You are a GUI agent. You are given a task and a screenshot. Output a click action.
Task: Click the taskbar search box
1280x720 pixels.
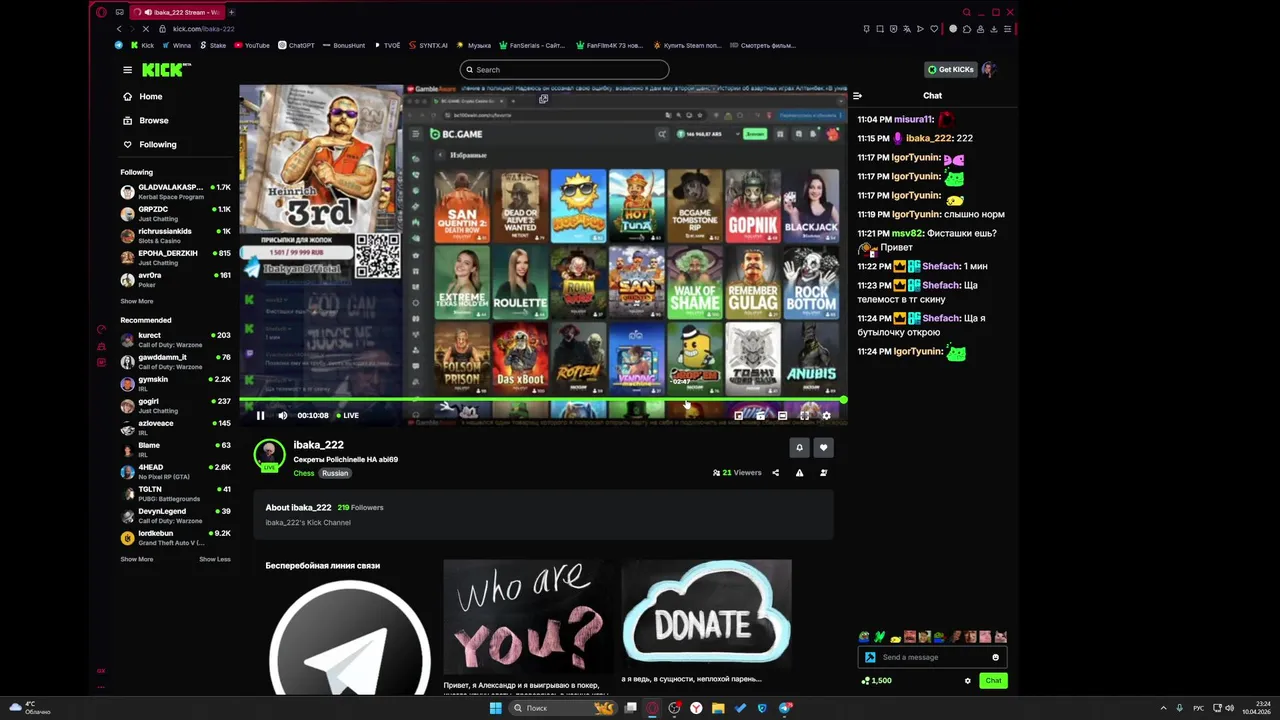tap(562, 708)
